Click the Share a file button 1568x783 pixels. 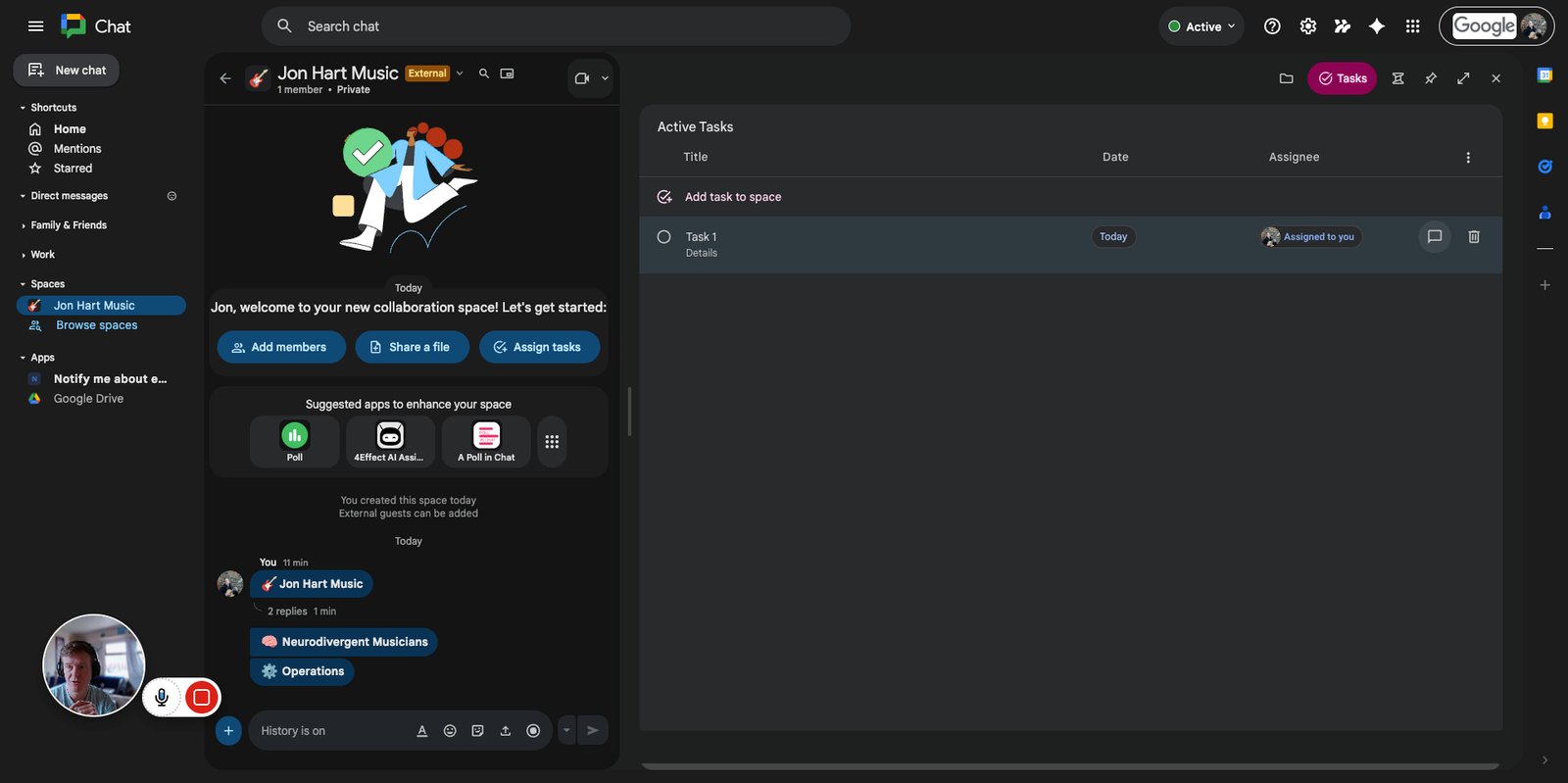pos(412,347)
